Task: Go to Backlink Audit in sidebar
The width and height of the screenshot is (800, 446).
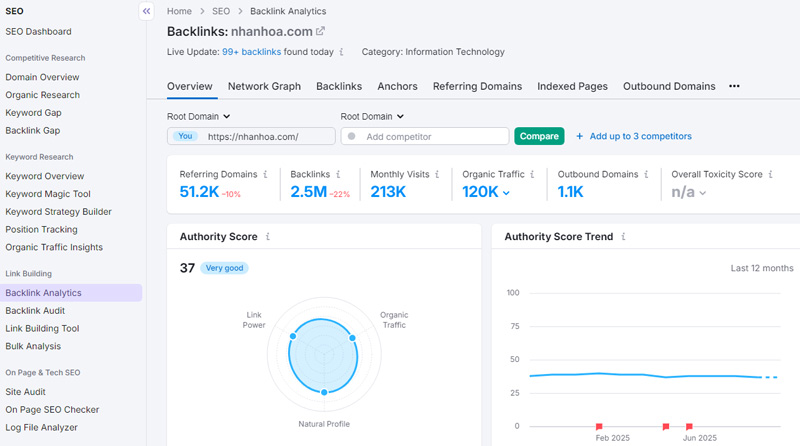Action: click(35, 311)
